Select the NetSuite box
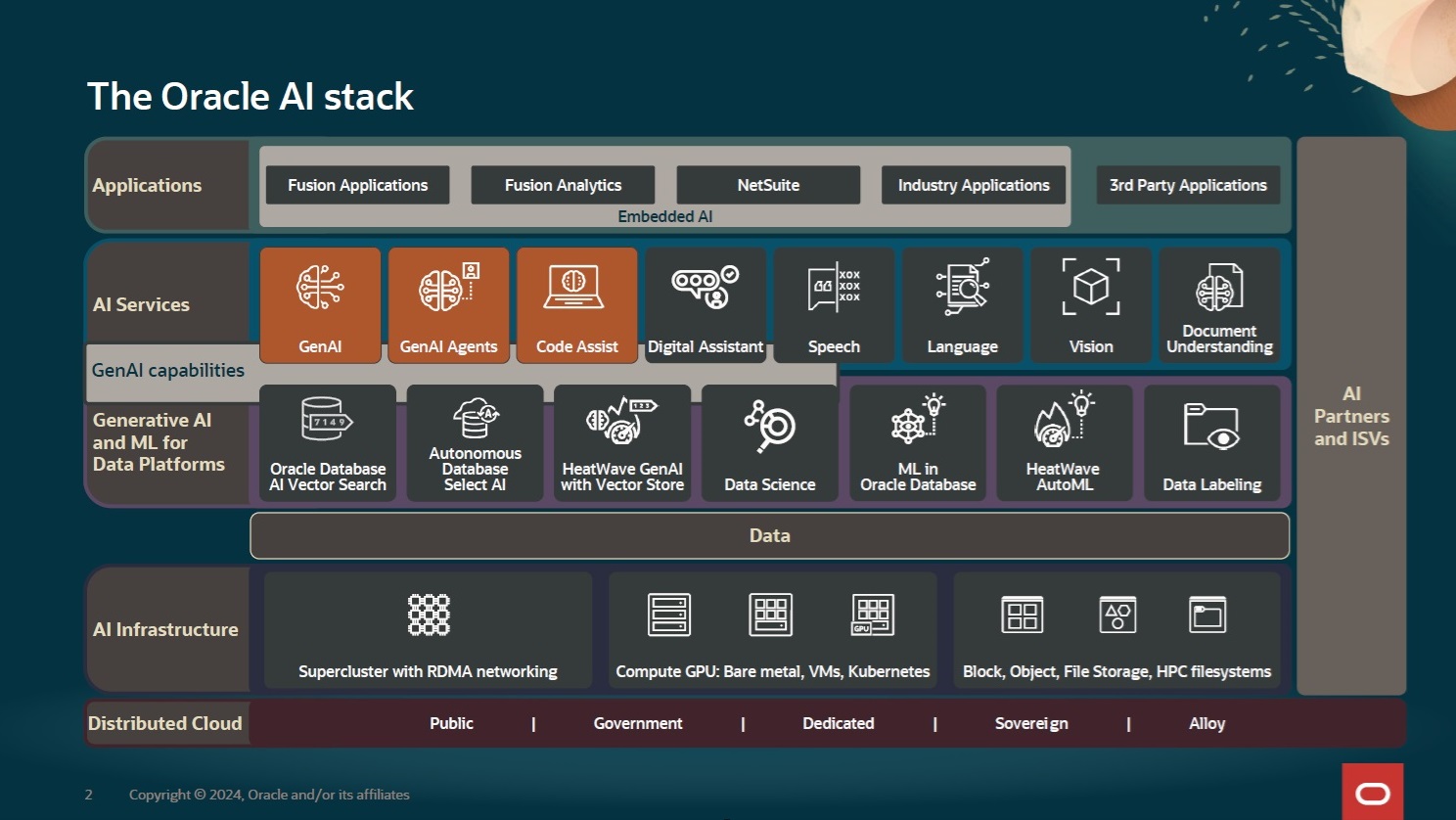 (x=768, y=185)
